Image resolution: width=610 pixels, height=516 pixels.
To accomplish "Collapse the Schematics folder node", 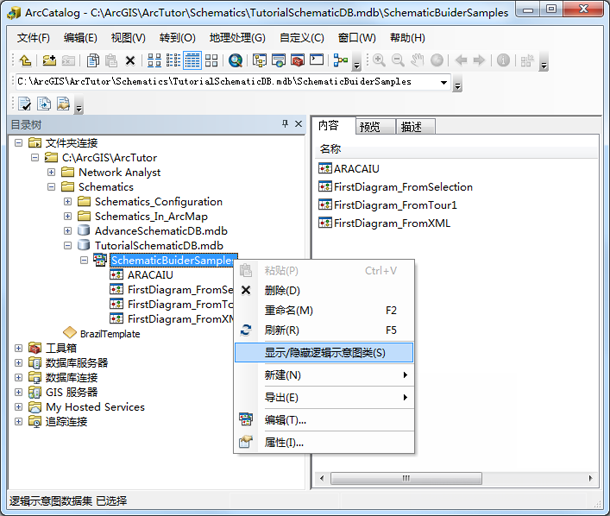I will coord(51,187).
